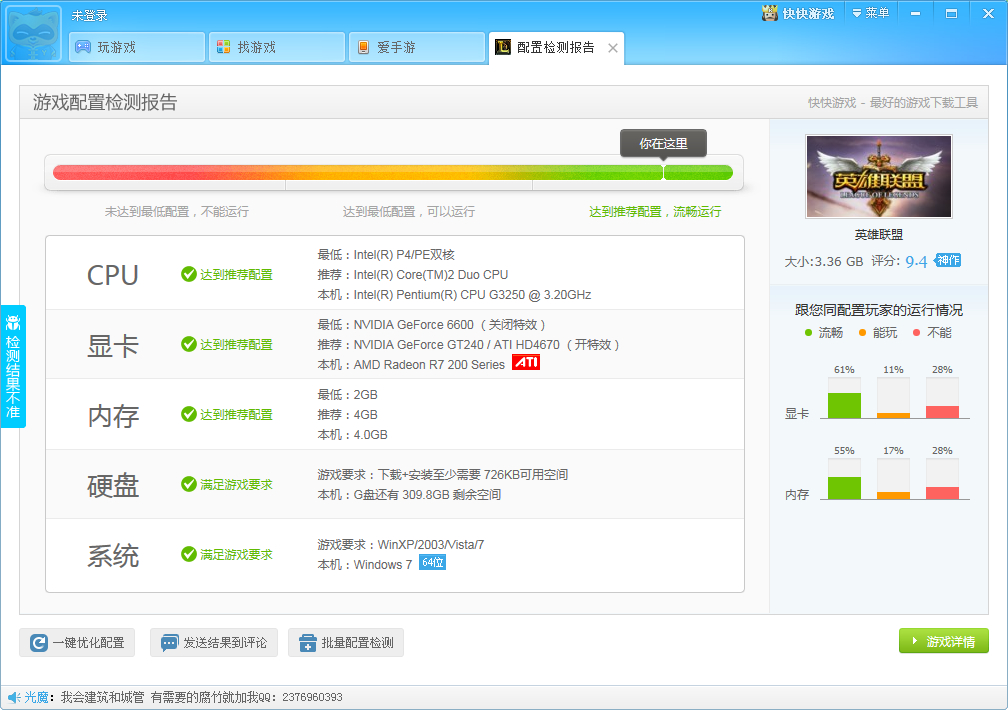The width and height of the screenshot is (1008, 710).
Task: Click the green checkmark in 系统 row
Action: (188, 554)
